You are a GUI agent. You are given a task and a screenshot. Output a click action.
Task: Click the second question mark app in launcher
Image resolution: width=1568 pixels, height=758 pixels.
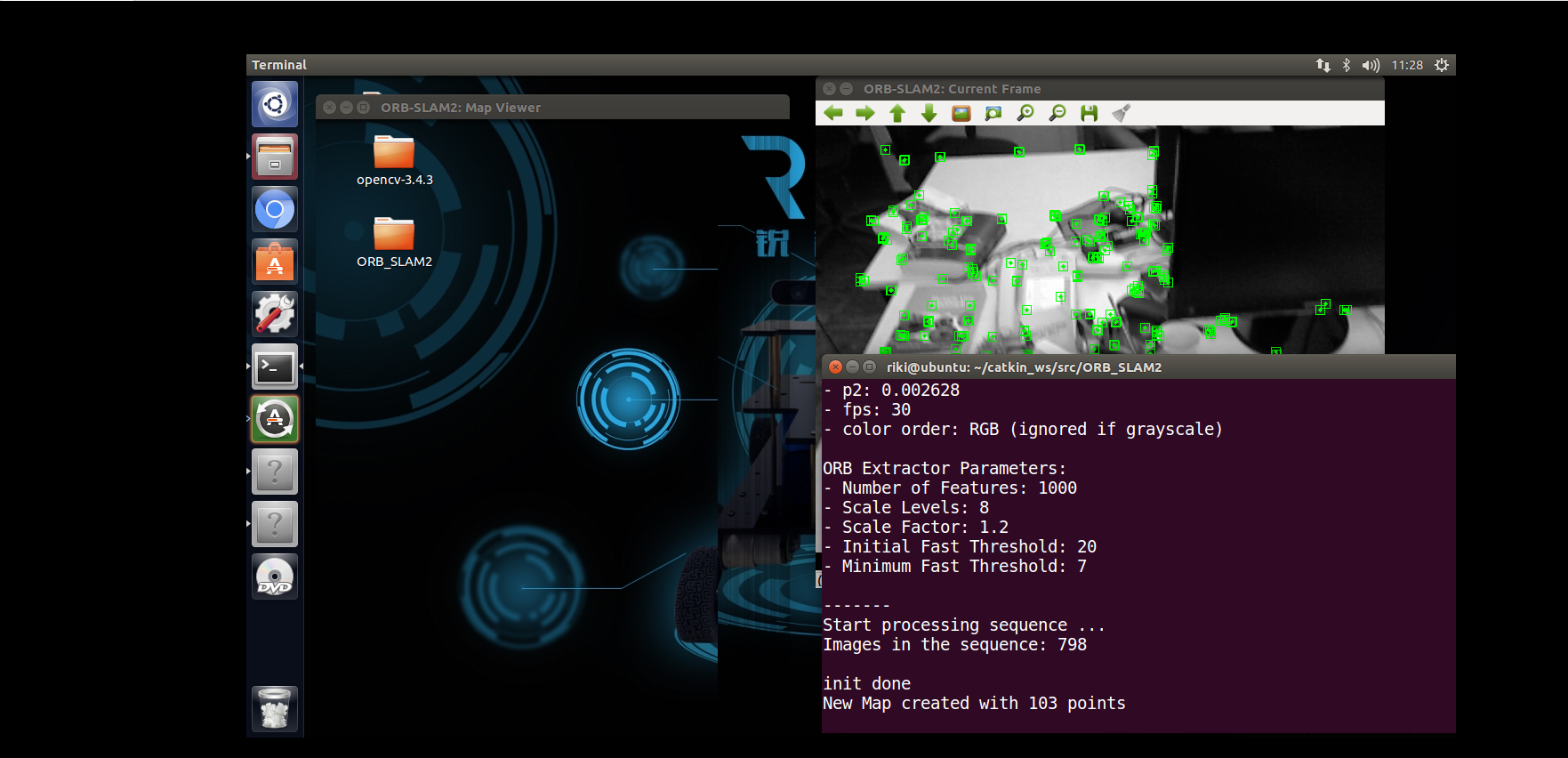(275, 524)
